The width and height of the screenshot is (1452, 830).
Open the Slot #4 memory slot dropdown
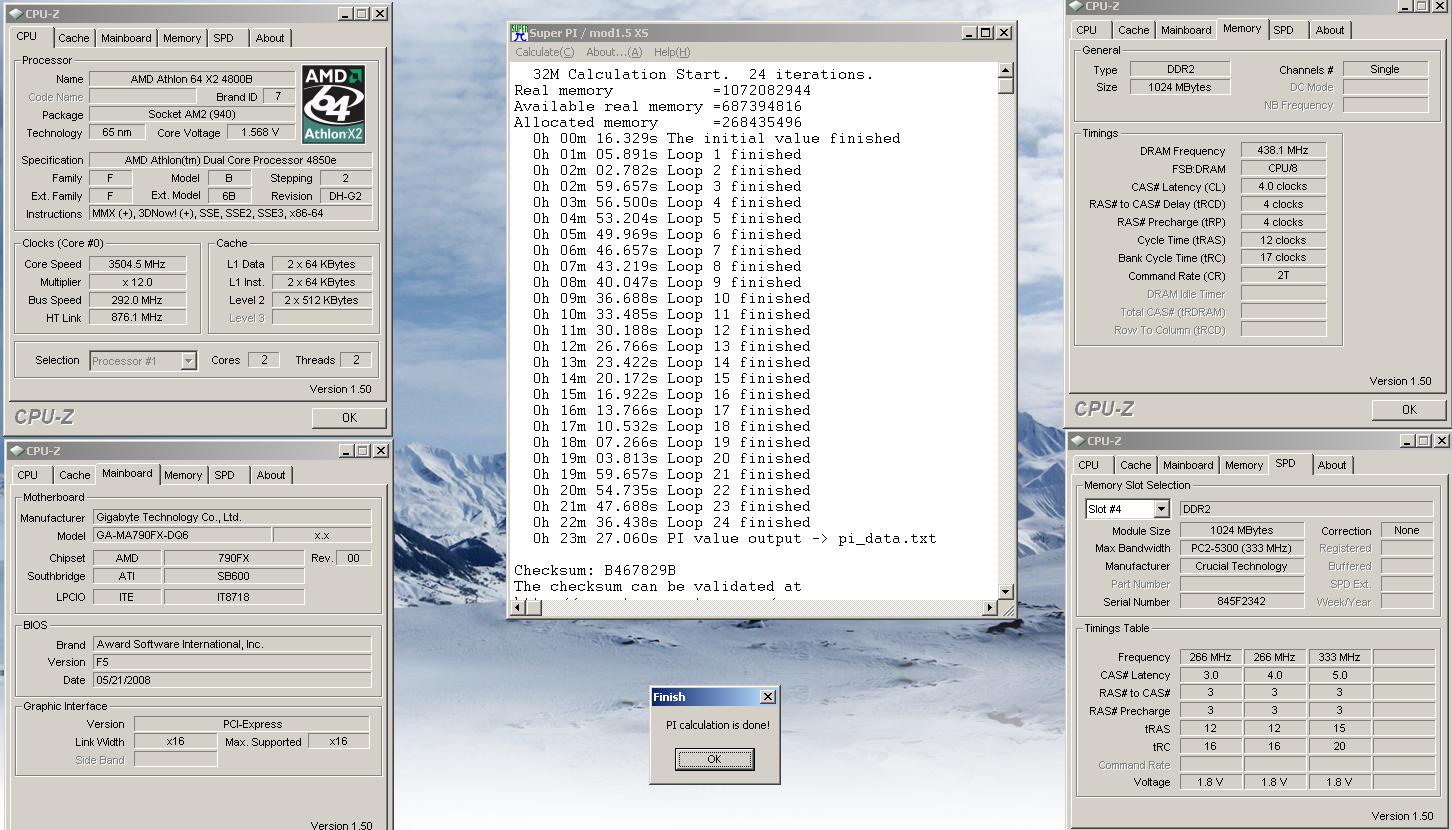click(1161, 510)
